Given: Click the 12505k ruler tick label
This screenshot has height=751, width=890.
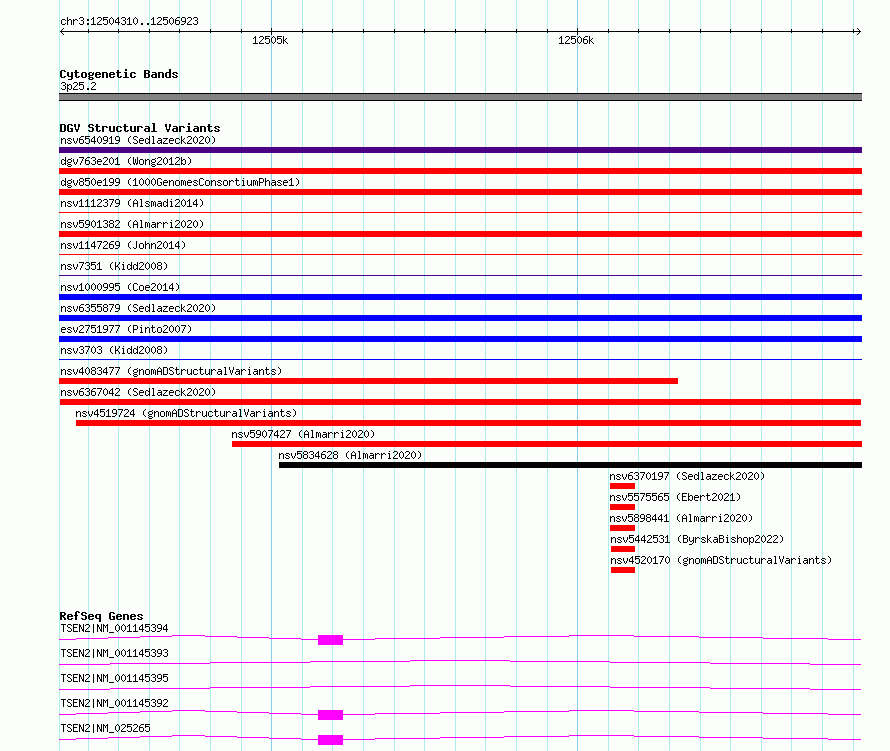Looking at the screenshot, I should point(270,40).
